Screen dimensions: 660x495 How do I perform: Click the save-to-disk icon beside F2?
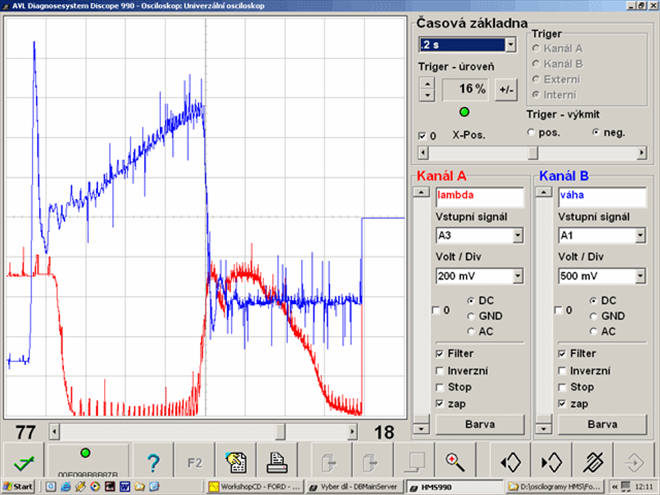[237, 461]
